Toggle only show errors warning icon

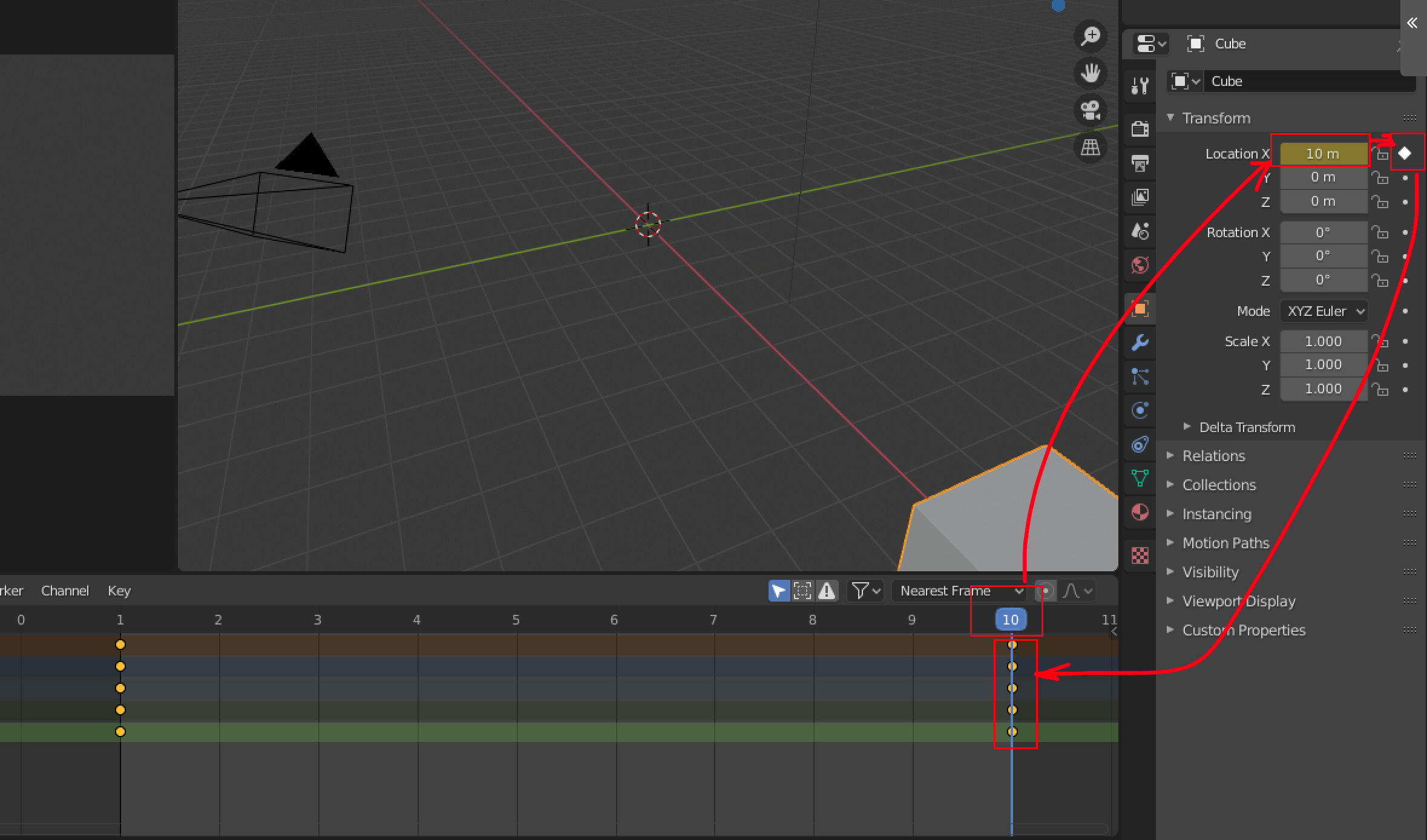pyautogui.click(x=827, y=591)
